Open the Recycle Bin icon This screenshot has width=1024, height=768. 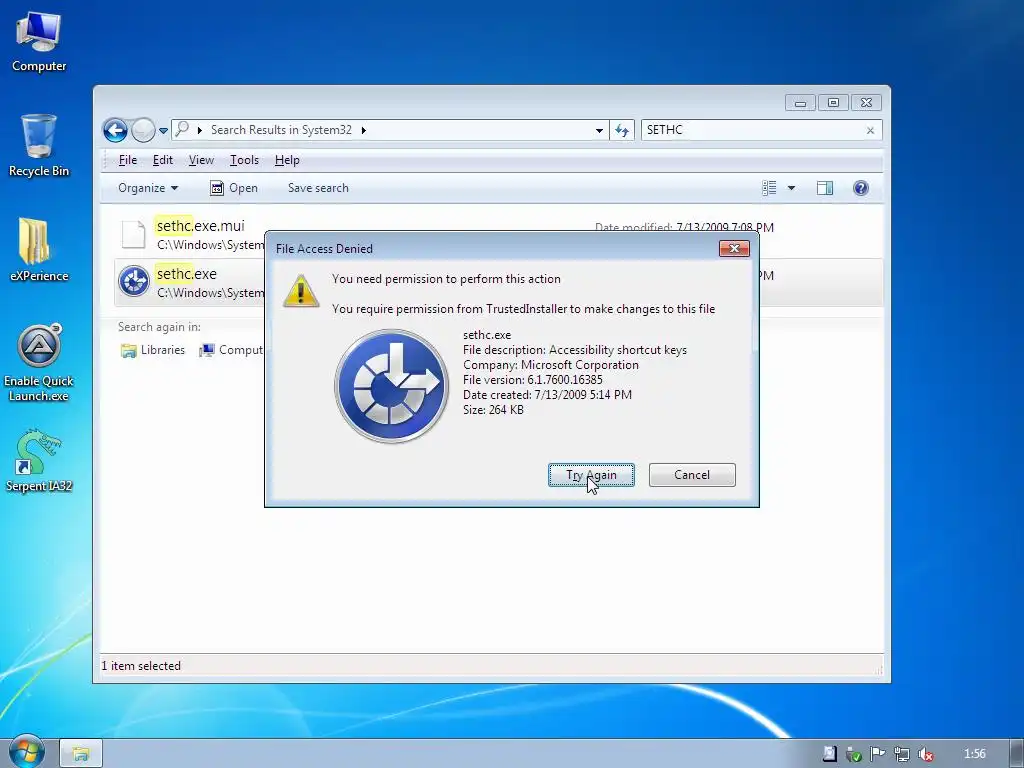coord(39,145)
